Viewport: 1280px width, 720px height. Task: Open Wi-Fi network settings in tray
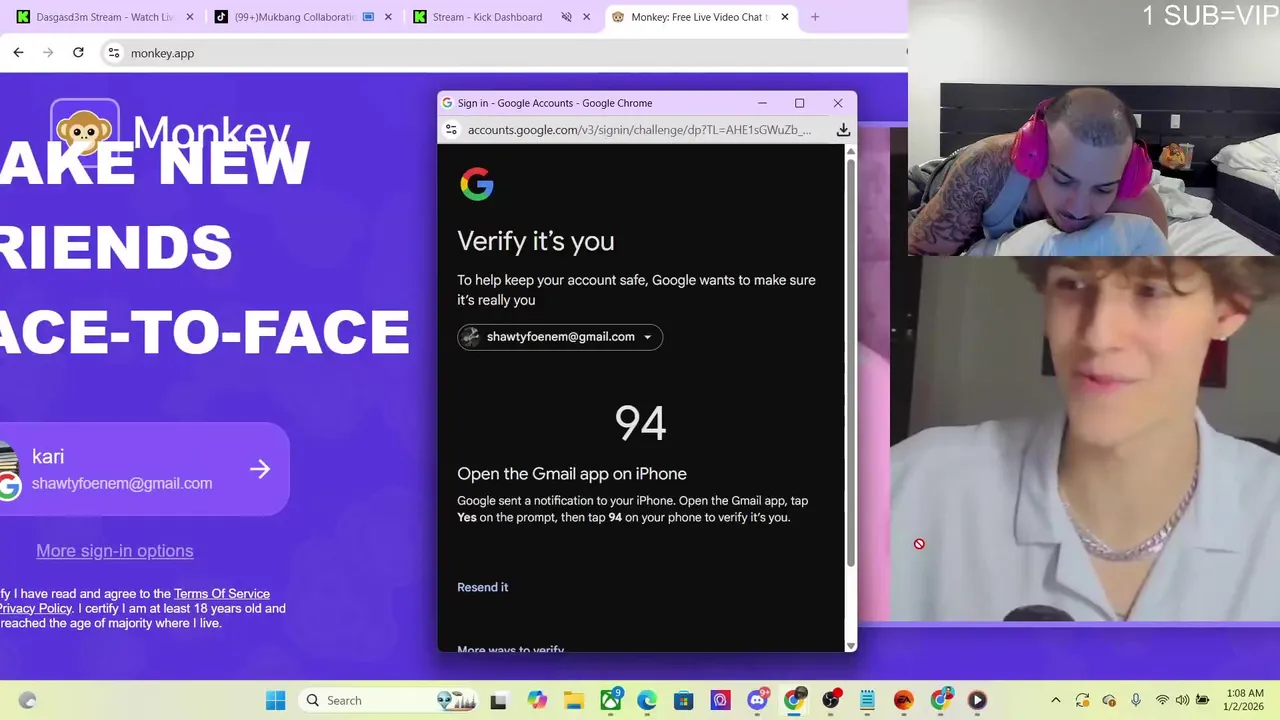[x=1162, y=701]
